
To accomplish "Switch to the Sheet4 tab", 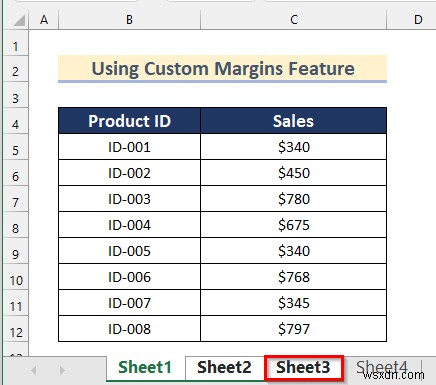I will [x=382, y=368].
